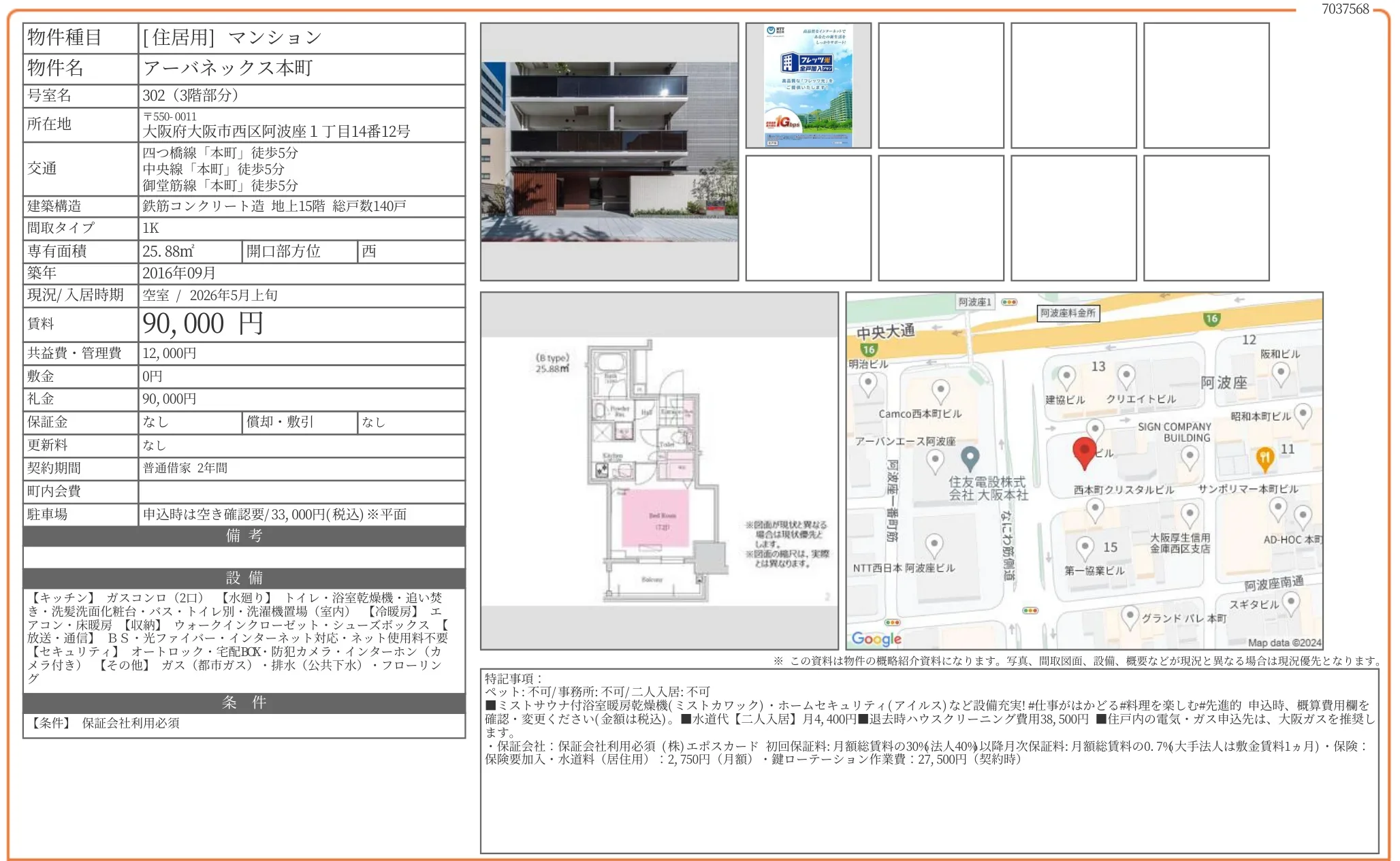Click the 条件 section header
The width and height of the screenshot is (1400, 861).
[244, 702]
